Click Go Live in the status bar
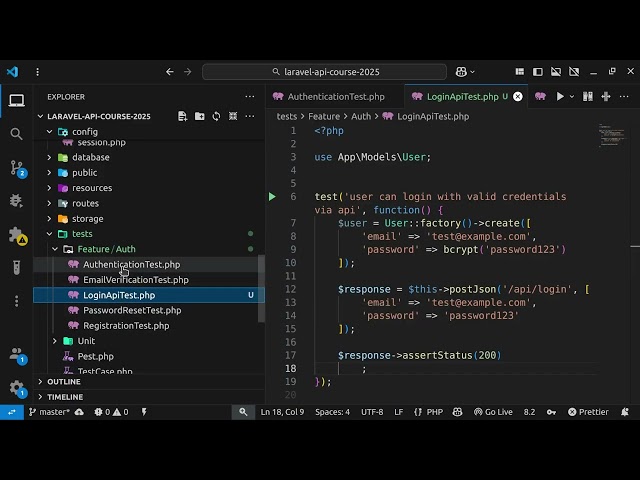This screenshot has width=640, height=480. (492, 412)
